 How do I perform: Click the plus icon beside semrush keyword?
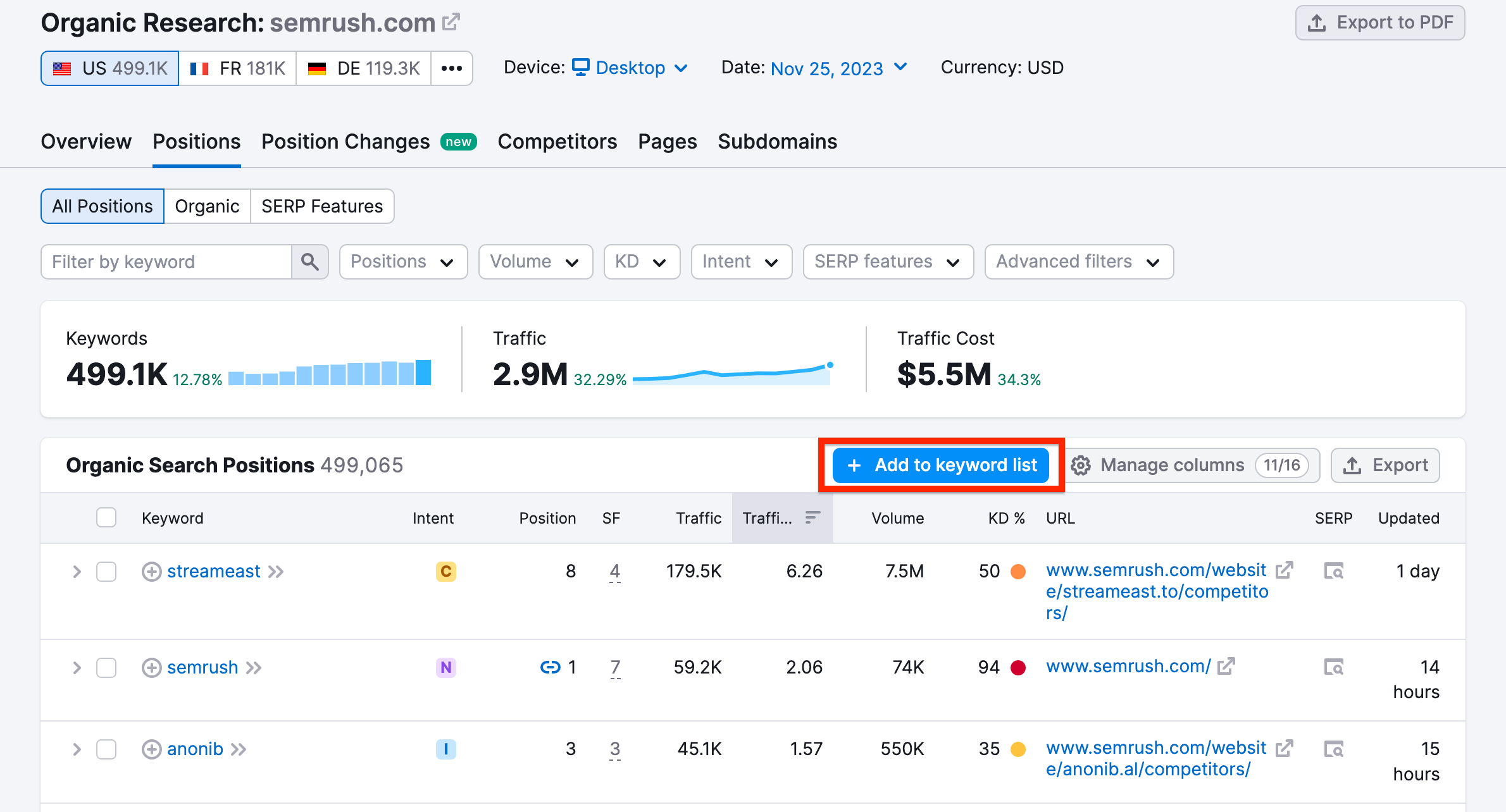pyautogui.click(x=151, y=668)
